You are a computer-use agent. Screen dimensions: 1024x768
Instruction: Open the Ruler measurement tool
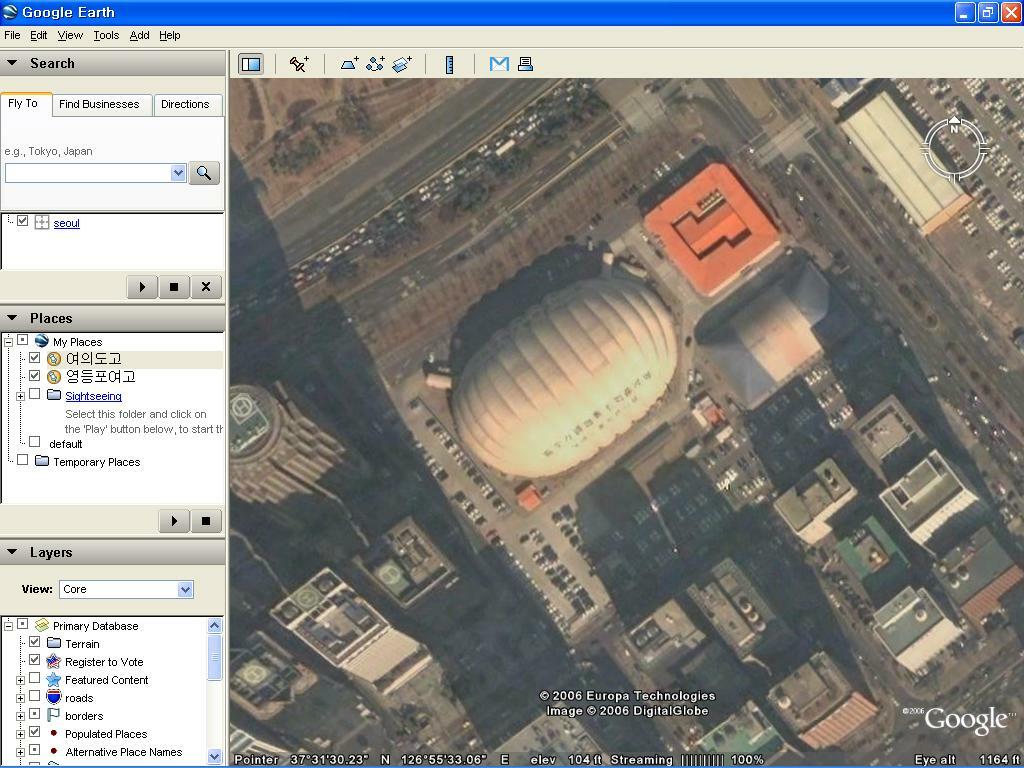pyautogui.click(x=450, y=64)
